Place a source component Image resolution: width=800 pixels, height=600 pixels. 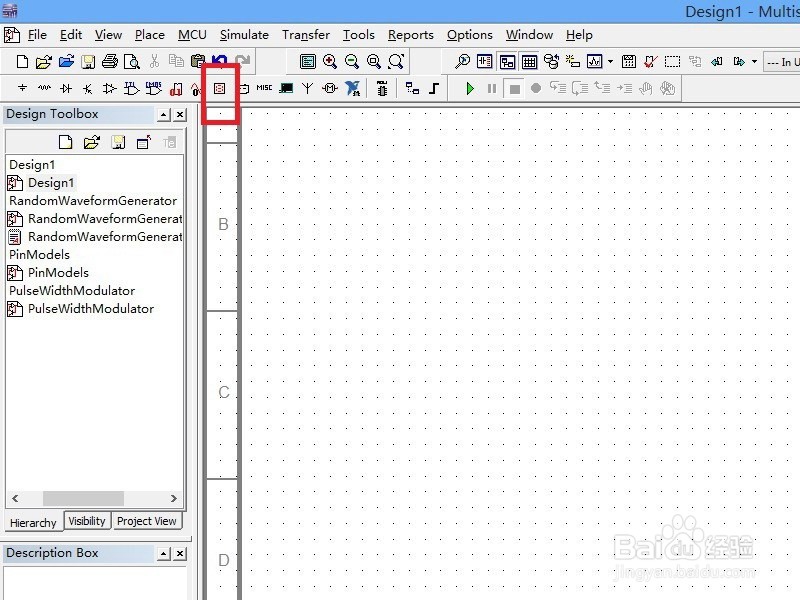[22, 88]
